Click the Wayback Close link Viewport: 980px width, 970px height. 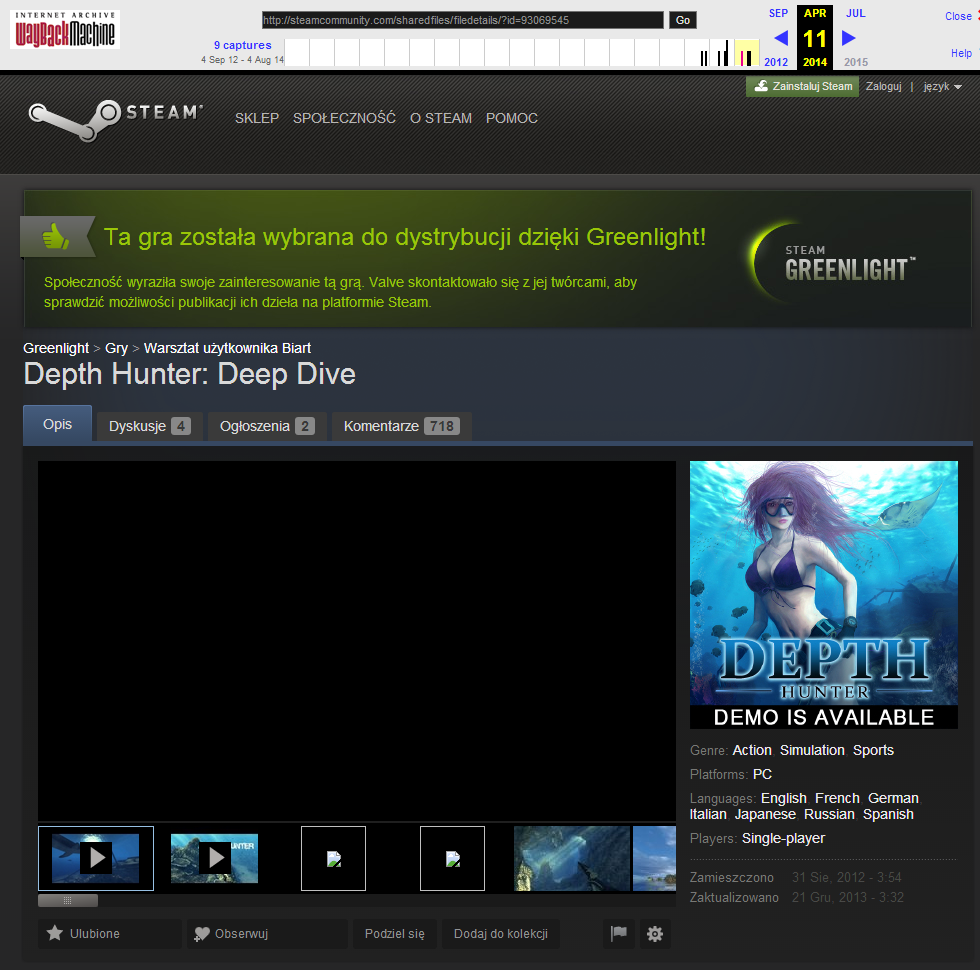pos(958,16)
